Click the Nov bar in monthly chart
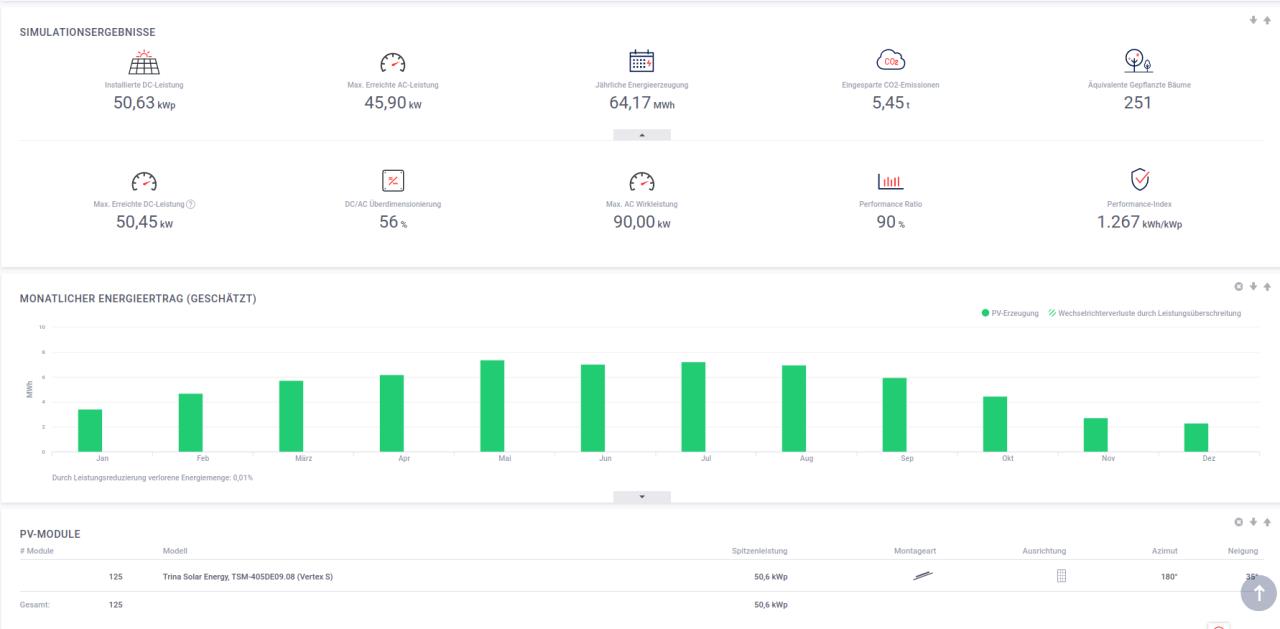Viewport: 1280px width, 629px height. (1096, 435)
